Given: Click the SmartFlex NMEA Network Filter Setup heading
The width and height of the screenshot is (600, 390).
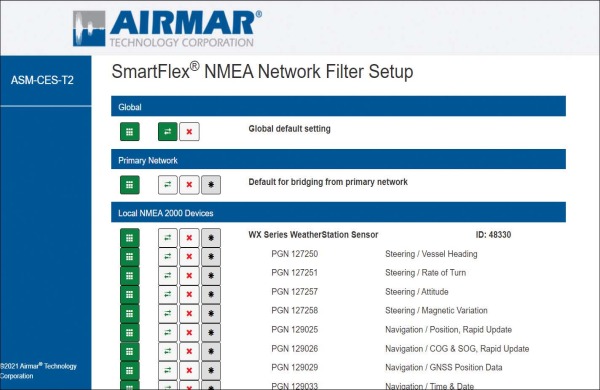Looking at the screenshot, I should point(262,71).
